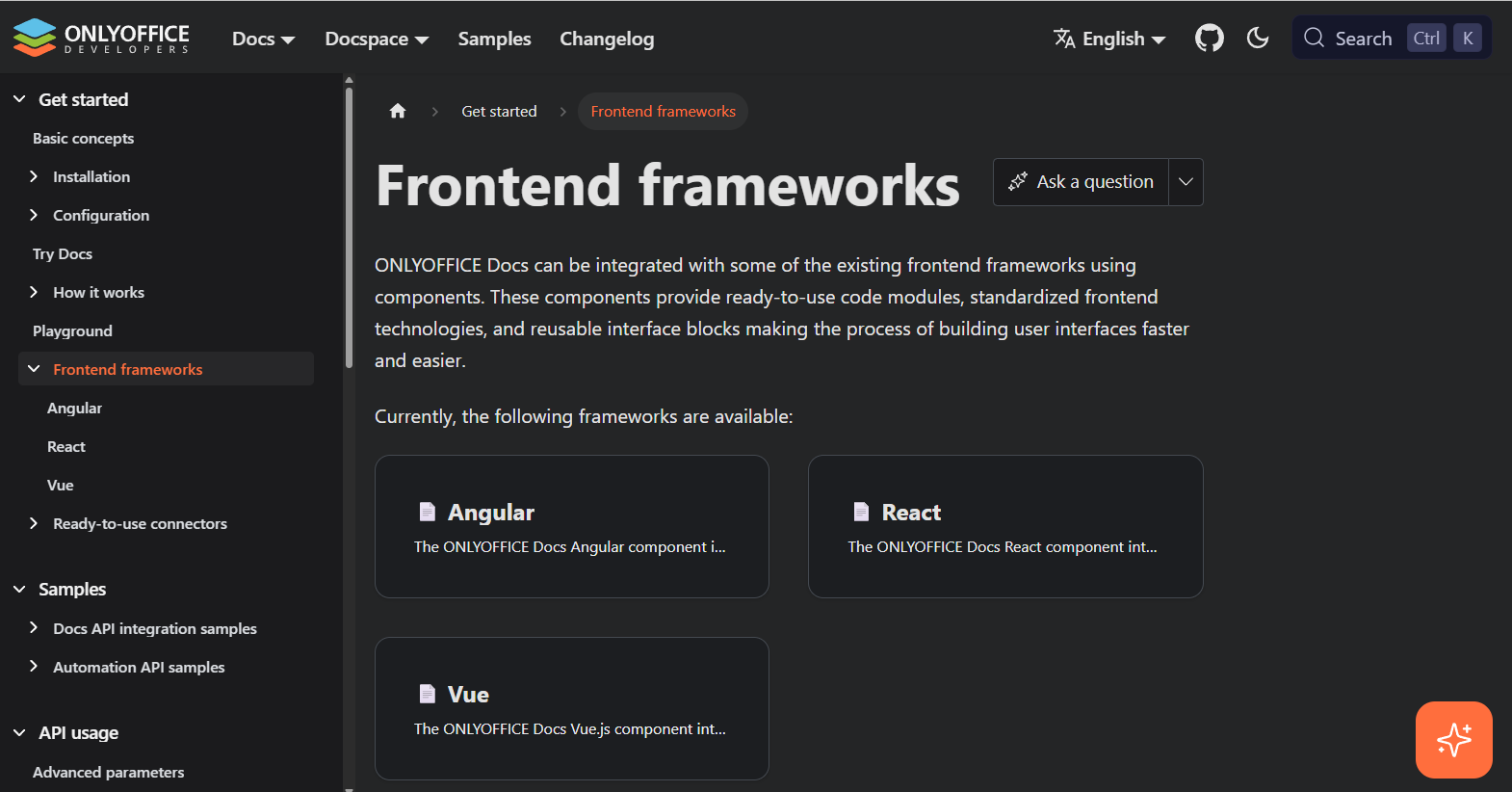Open the Changelog page
This screenshot has height=792, width=1512.
coord(607,39)
